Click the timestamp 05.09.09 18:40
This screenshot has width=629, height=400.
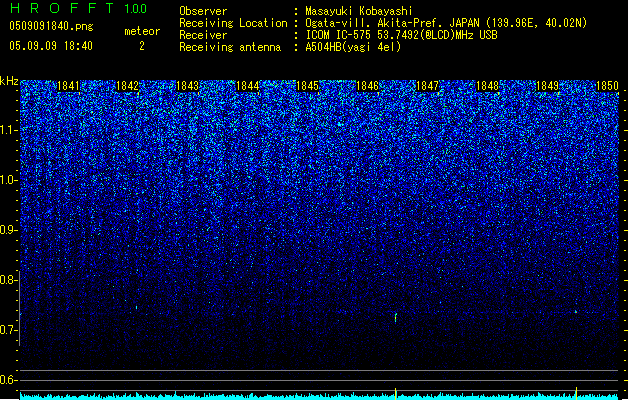[51, 46]
